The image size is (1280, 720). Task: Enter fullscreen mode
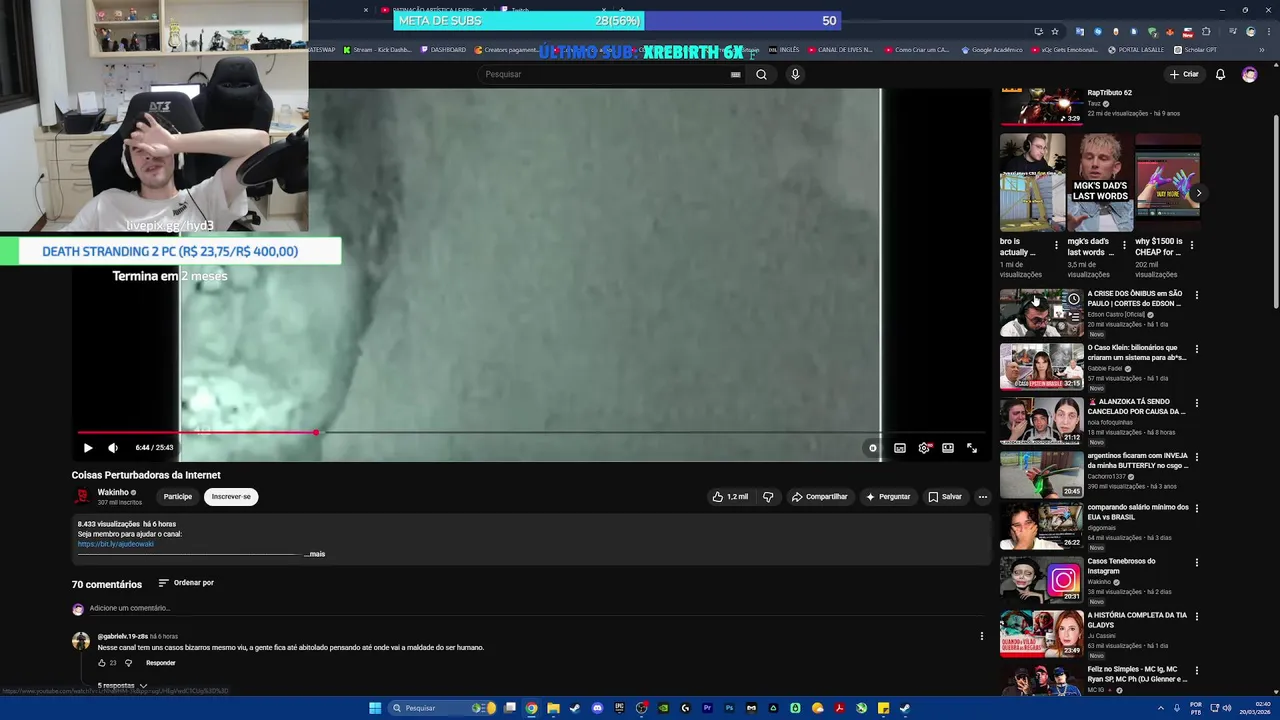click(x=972, y=448)
